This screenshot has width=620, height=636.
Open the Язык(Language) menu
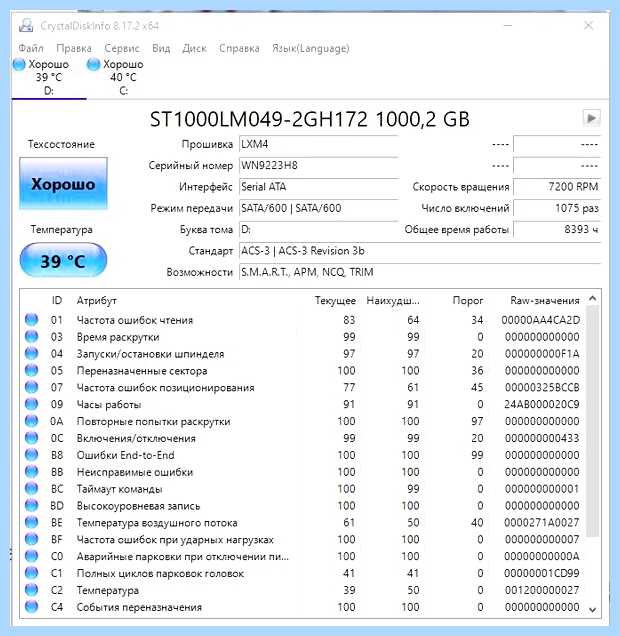point(311,48)
